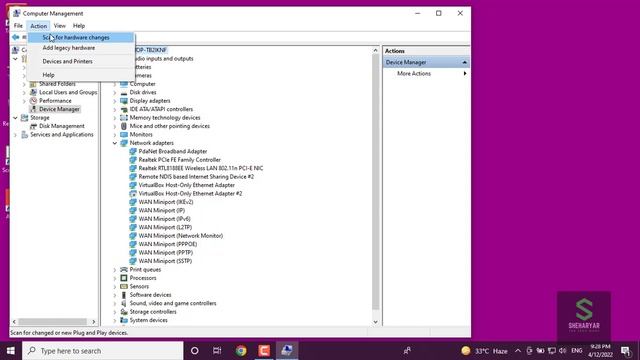Click the back arrow toolbar icon
640x360 pixels.
coord(16,37)
